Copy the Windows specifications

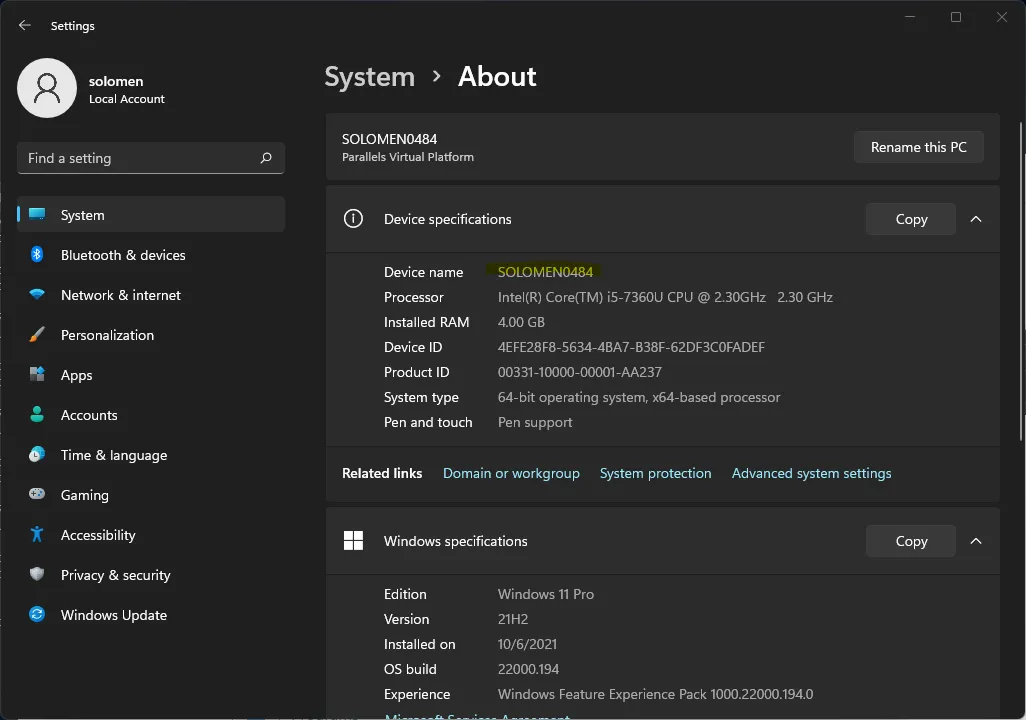[911, 541]
